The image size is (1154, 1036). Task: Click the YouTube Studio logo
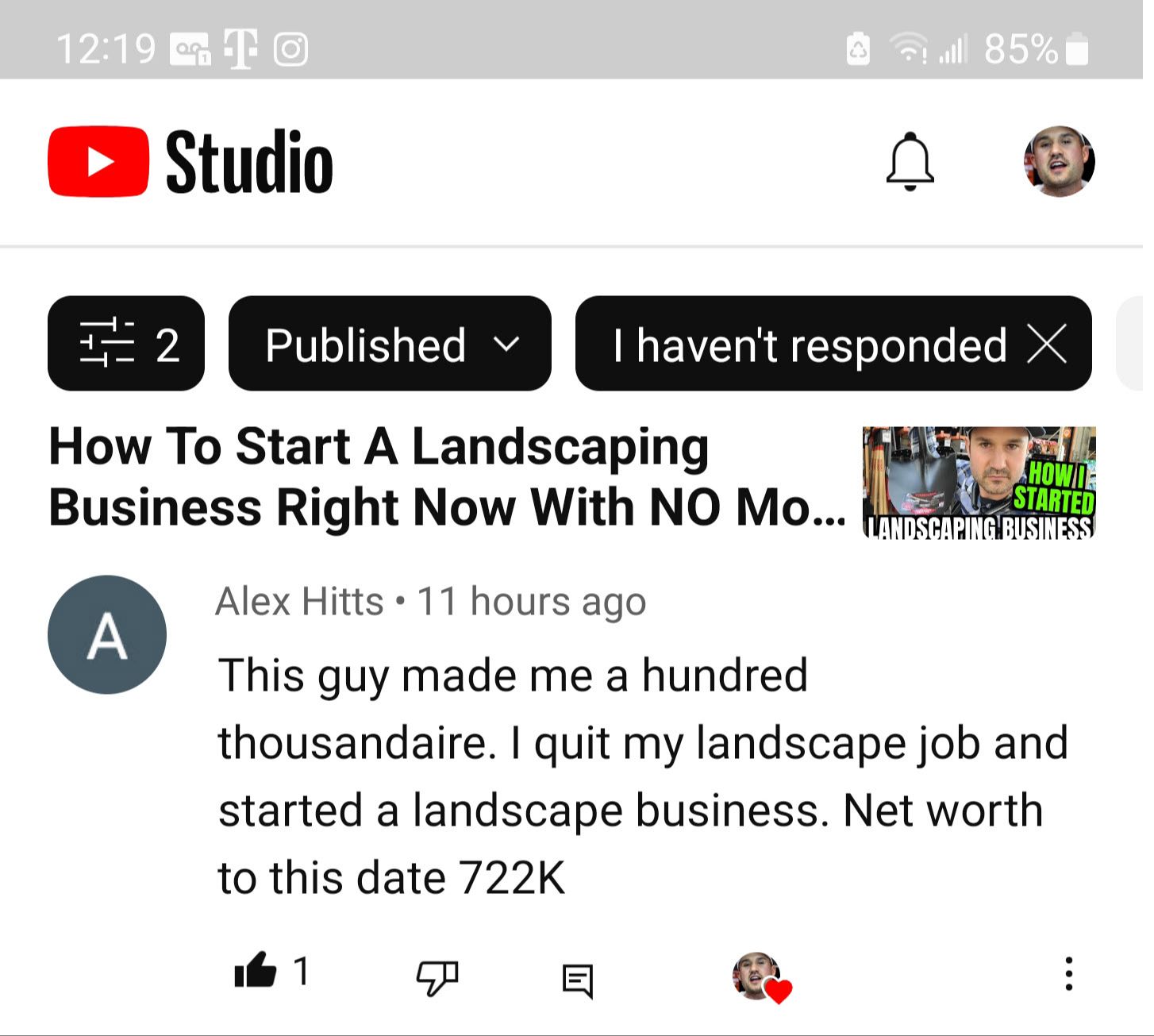[x=190, y=162]
